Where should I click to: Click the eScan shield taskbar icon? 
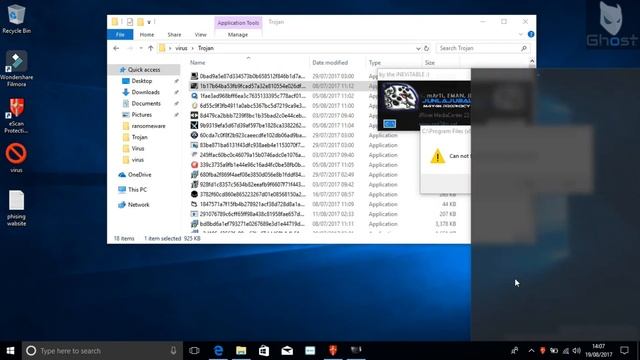(x=333, y=350)
